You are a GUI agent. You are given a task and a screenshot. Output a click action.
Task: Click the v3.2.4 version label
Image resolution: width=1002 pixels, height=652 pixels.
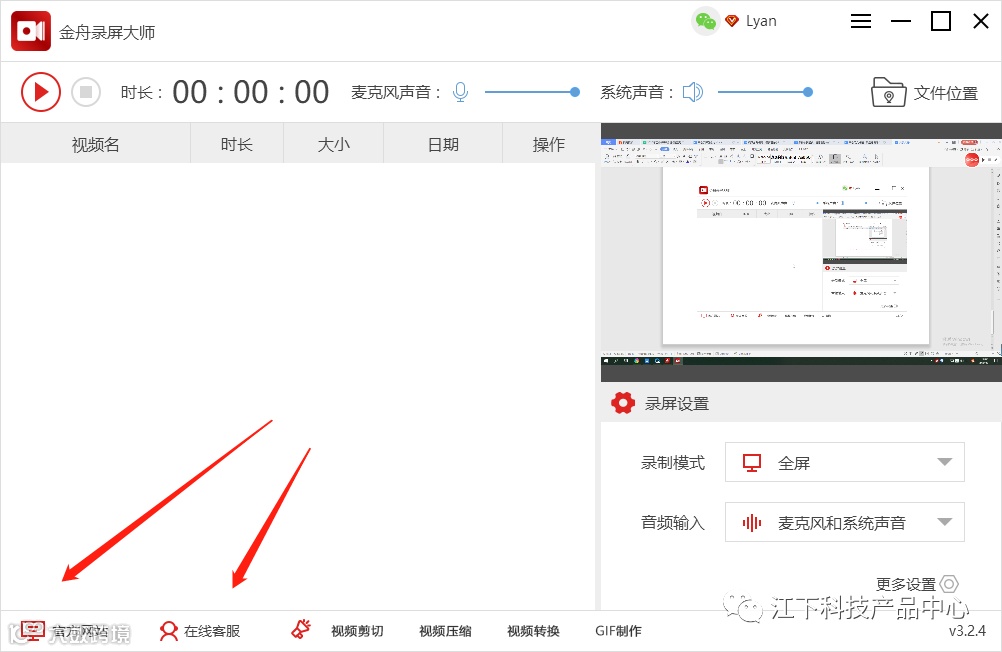(x=967, y=631)
